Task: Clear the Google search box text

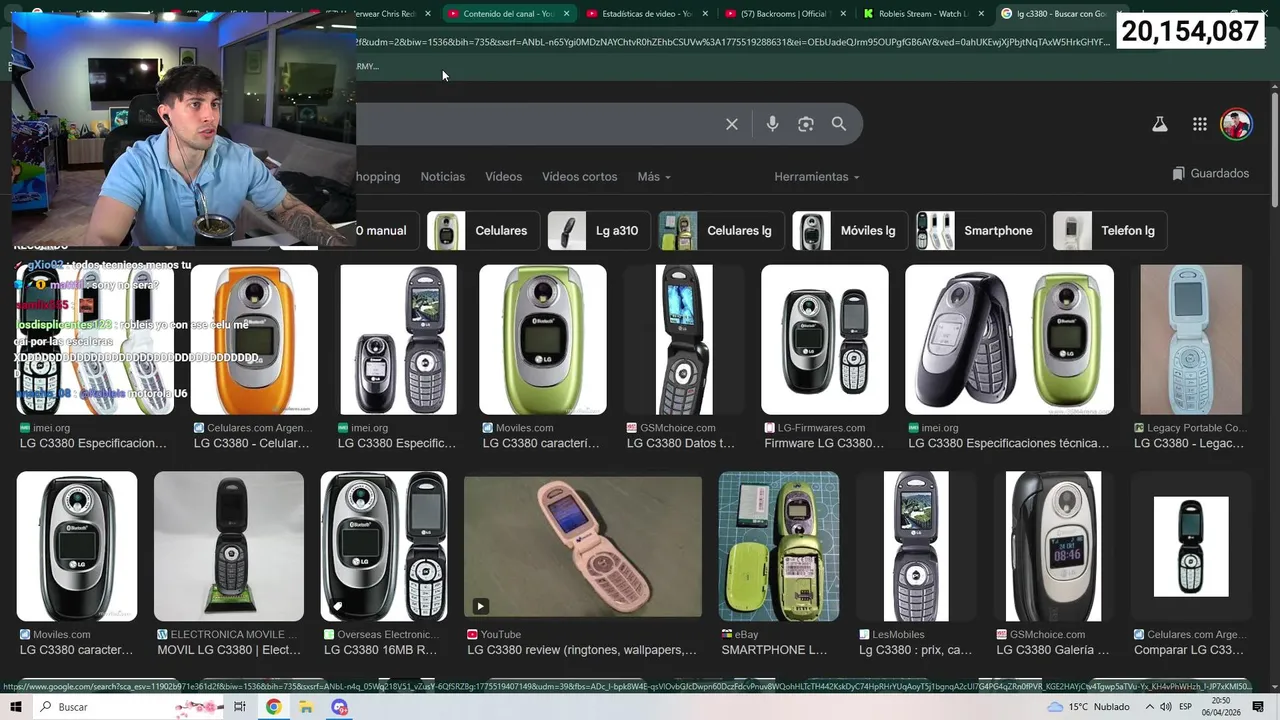Action: pos(732,124)
